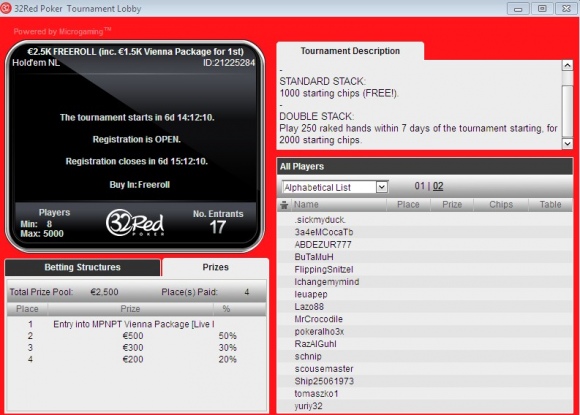Click the Alphabetical List dropdown arrow

(382, 187)
